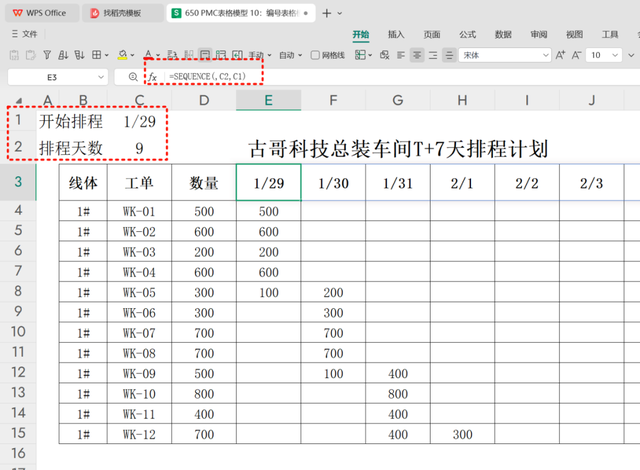Open the borders dropdown arrow
The image size is (640, 470).
pyautogui.click(x=107, y=55)
